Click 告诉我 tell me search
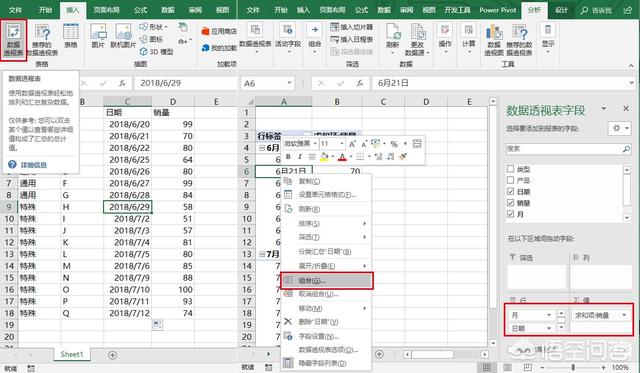Image resolution: width=640 pixels, height=373 pixels. [596, 11]
